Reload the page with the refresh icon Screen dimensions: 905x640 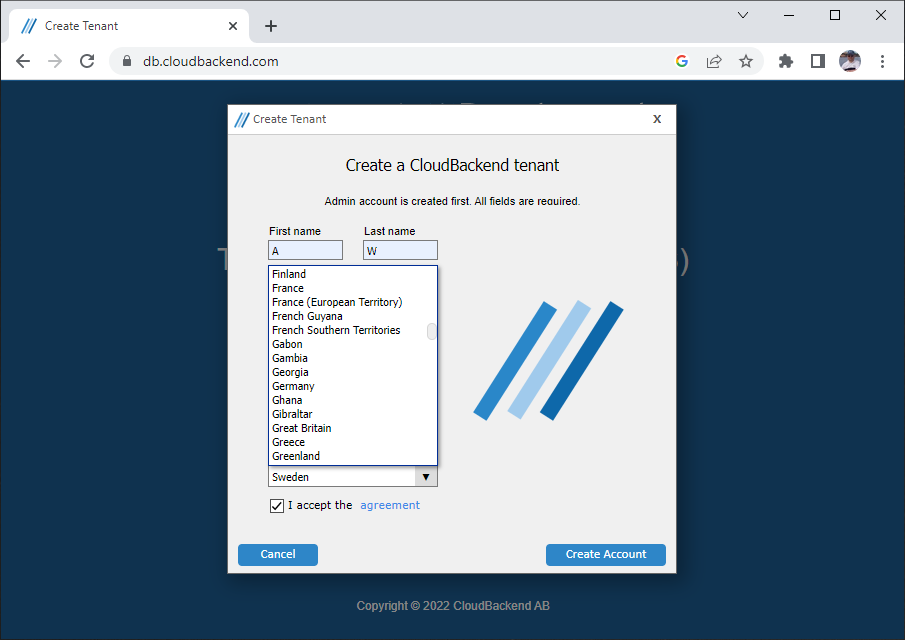[87, 61]
